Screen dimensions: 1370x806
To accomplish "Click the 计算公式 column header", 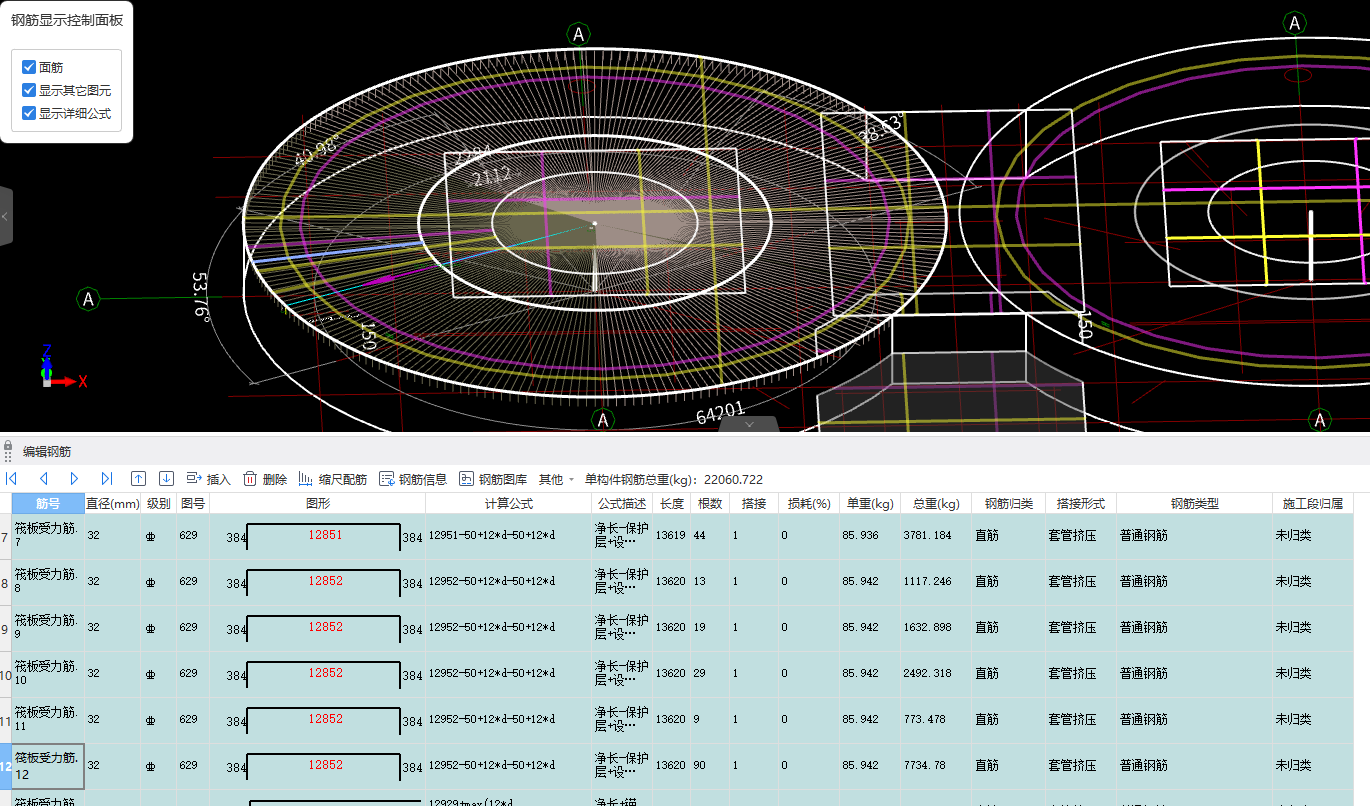I will (x=509, y=504).
